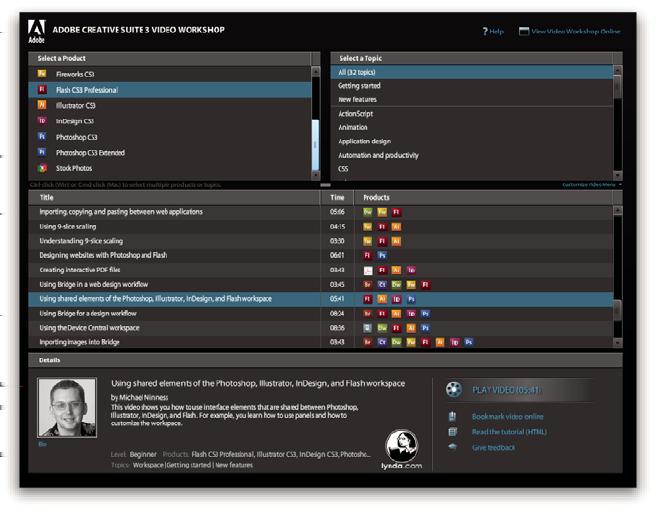Image resolution: width=656 pixels, height=512 pixels.
Task: Click the Details panel header
Action: point(325,360)
